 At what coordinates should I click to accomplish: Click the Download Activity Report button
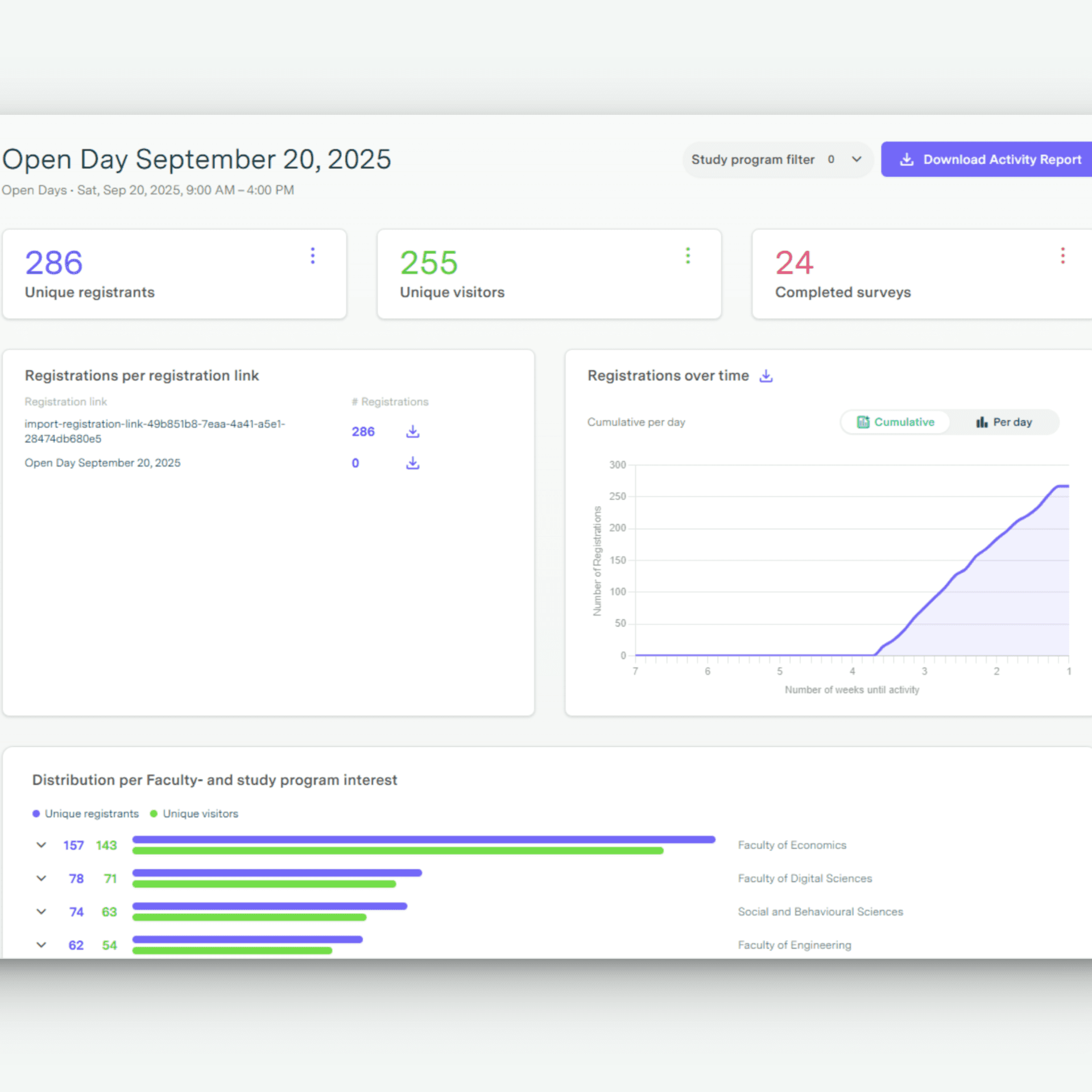[987, 159]
